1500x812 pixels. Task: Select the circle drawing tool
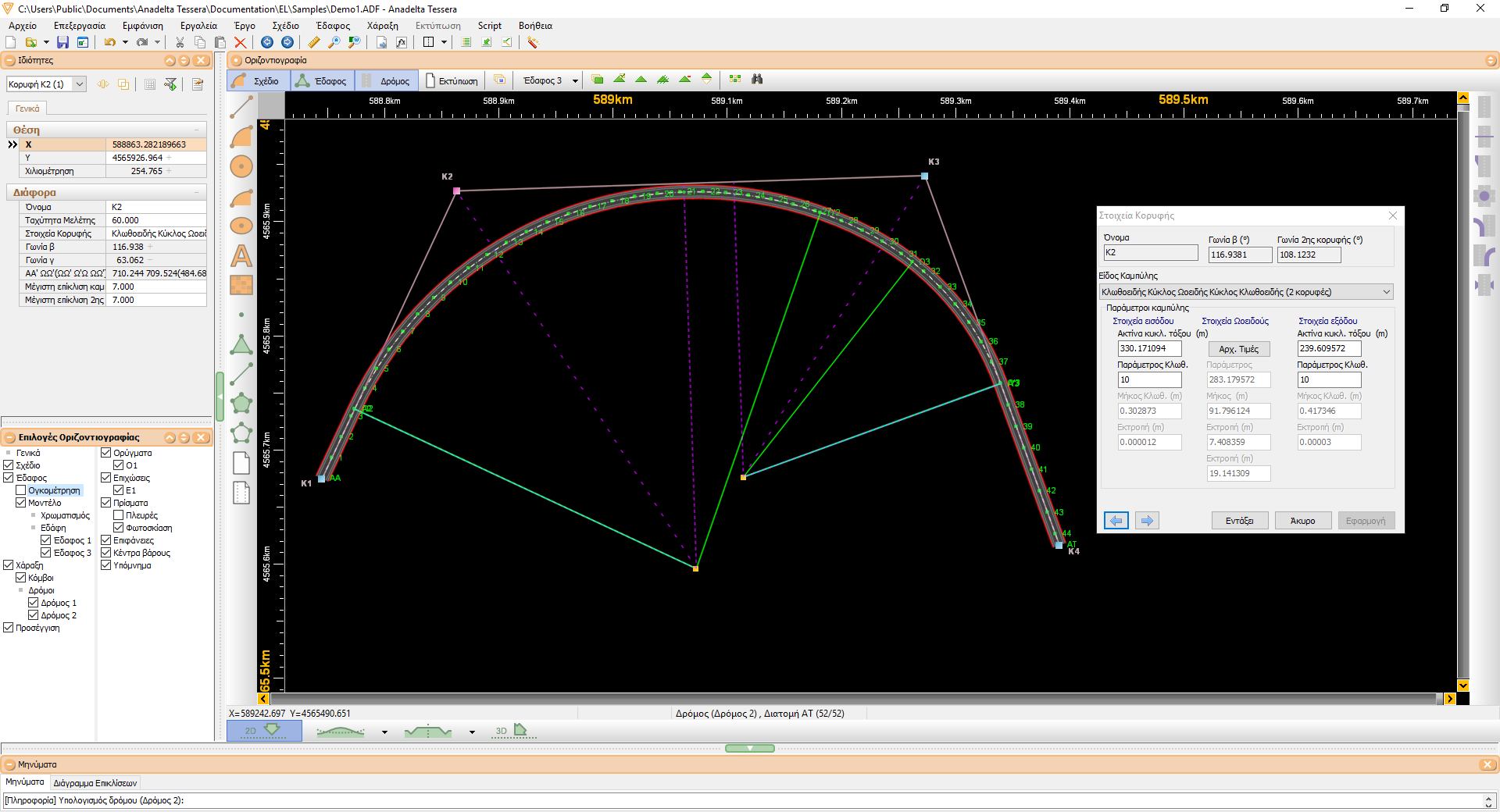[x=241, y=166]
